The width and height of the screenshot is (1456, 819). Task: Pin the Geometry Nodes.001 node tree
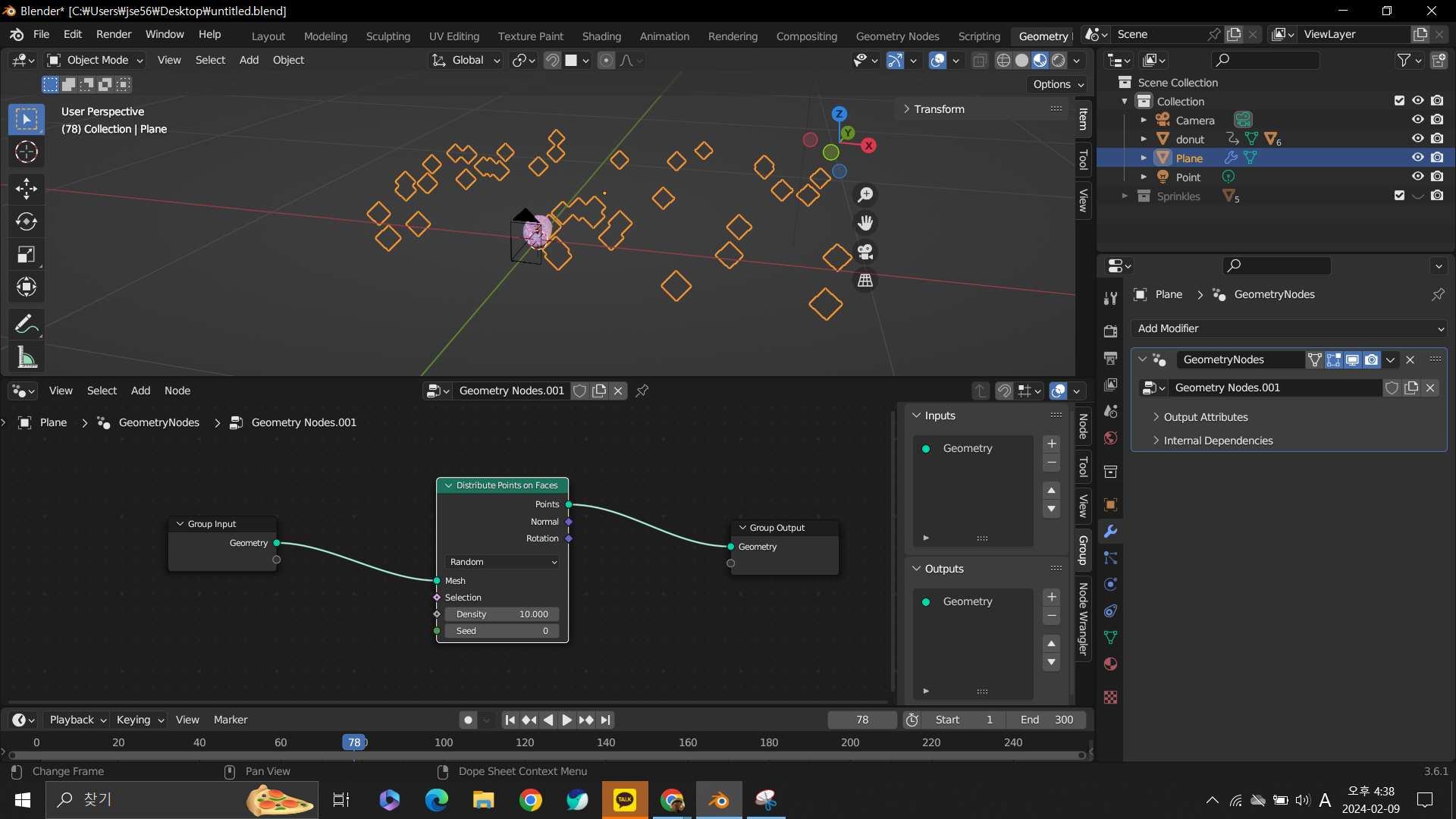coord(642,391)
